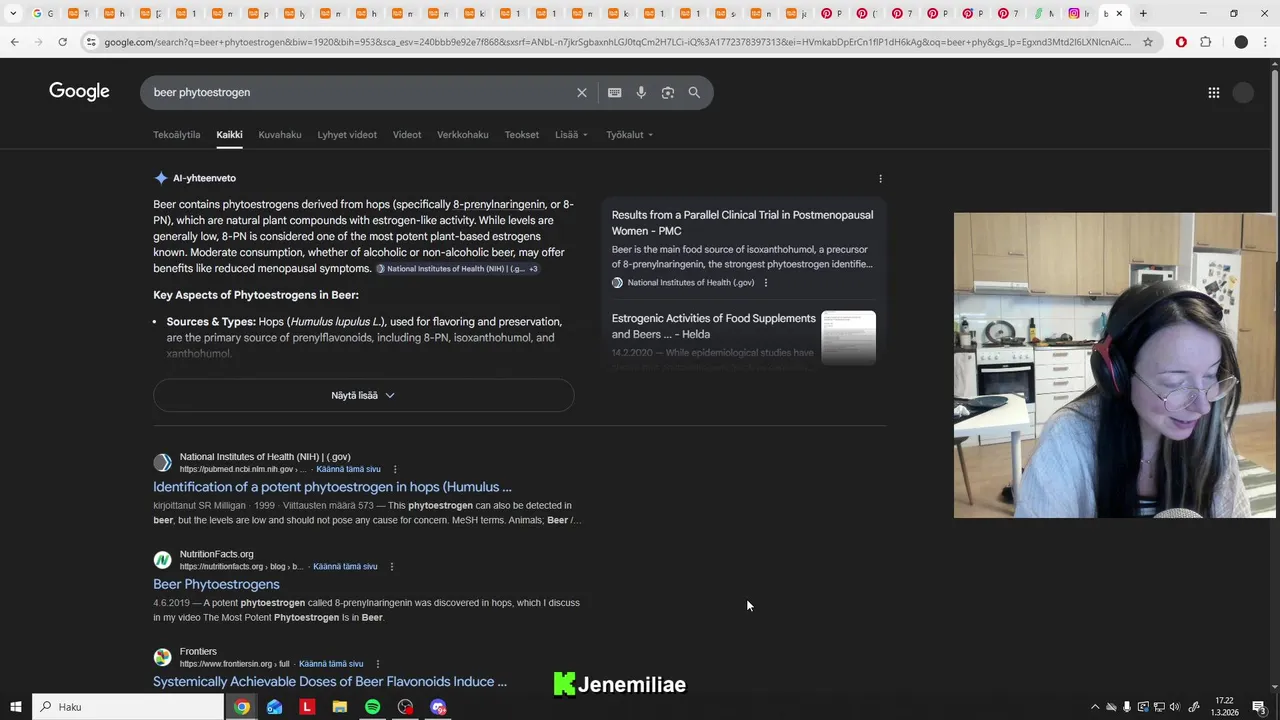
Task: Open the Google apps grid
Action: (x=1214, y=93)
